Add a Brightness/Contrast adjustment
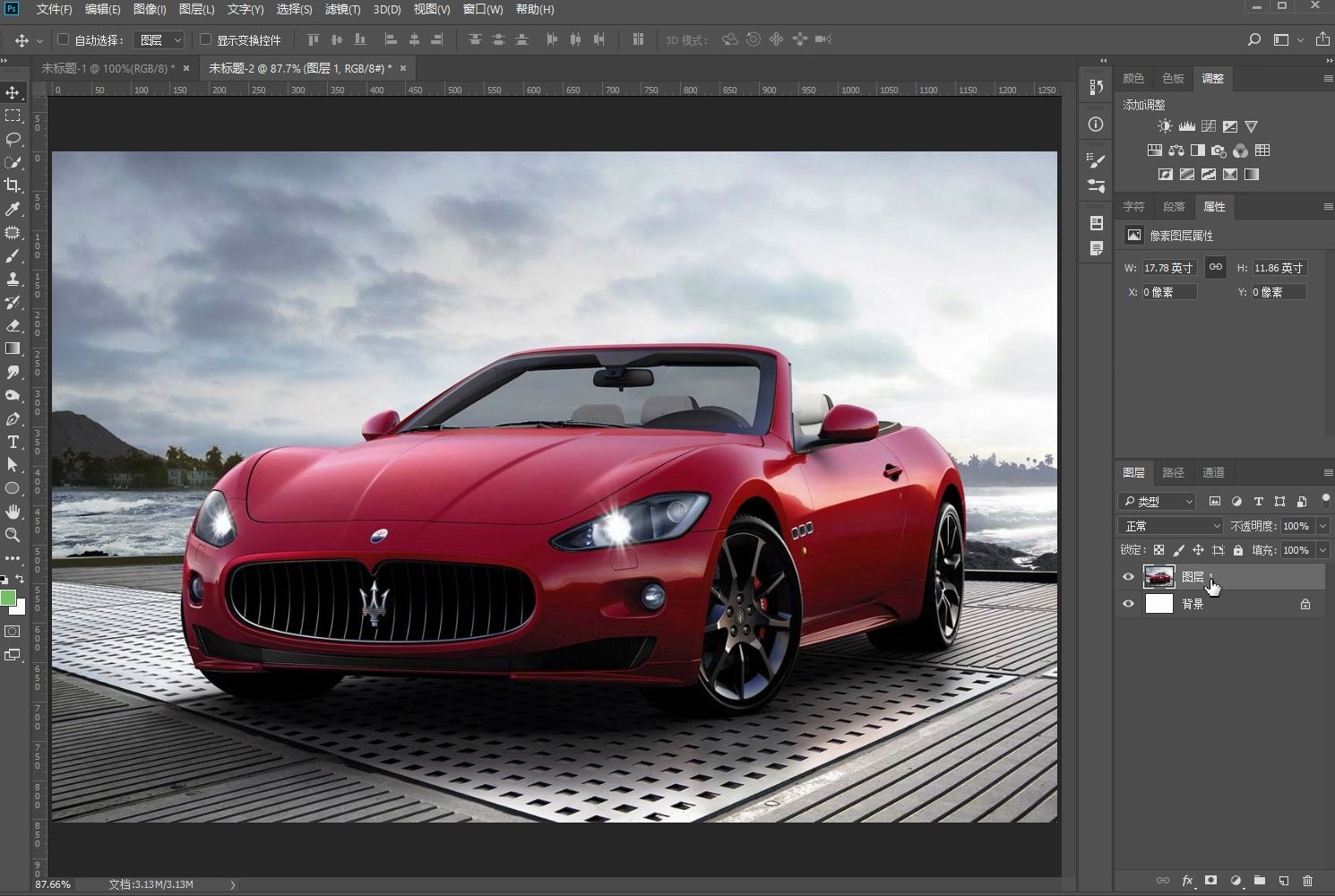Image resolution: width=1335 pixels, height=896 pixels. point(1164,126)
